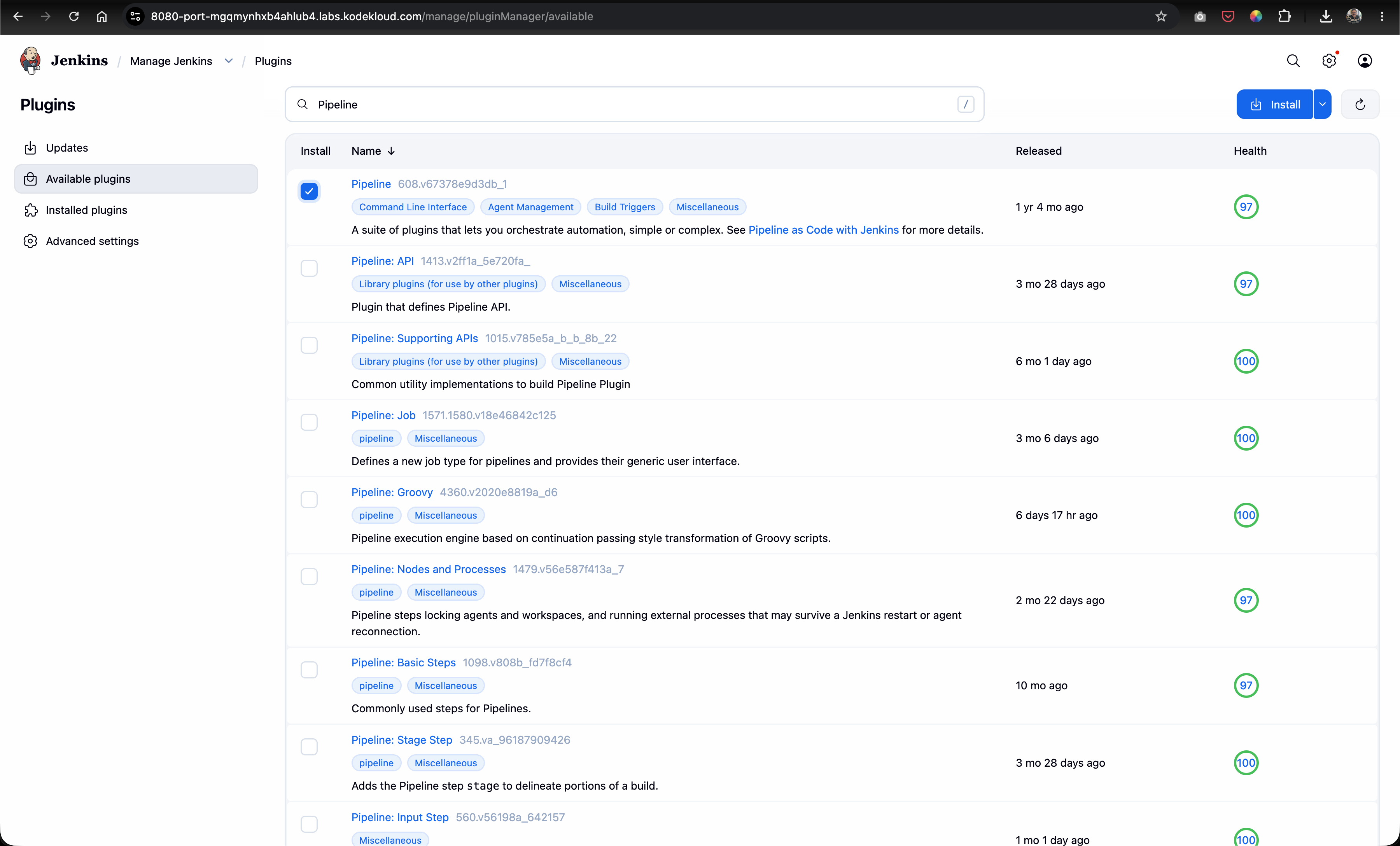This screenshot has height=846, width=1400.
Task: Select Available plugins in sidebar
Action: click(136, 179)
